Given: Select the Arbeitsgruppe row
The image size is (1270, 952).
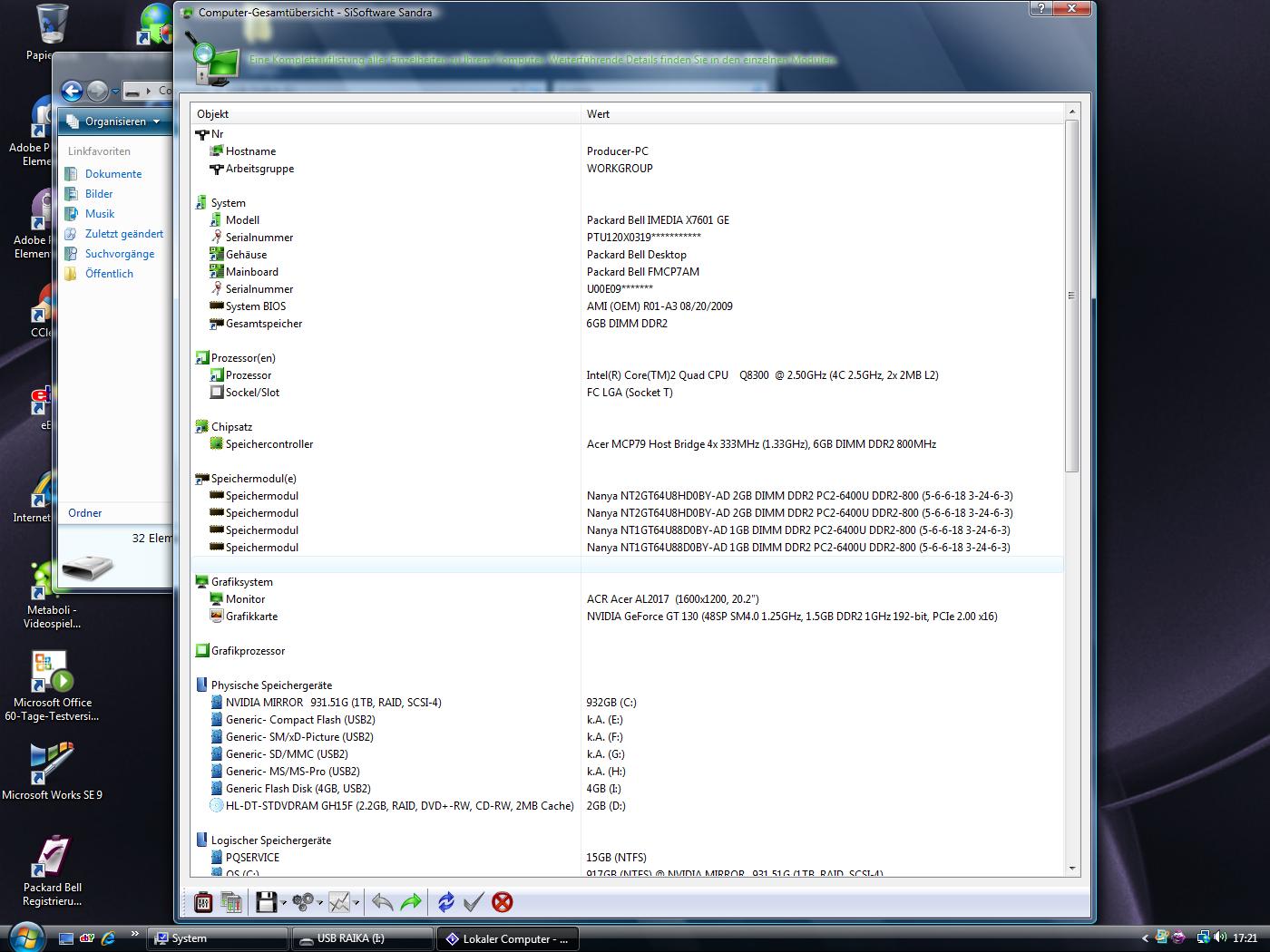Looking at the screenshot, I should coord(626,169).
